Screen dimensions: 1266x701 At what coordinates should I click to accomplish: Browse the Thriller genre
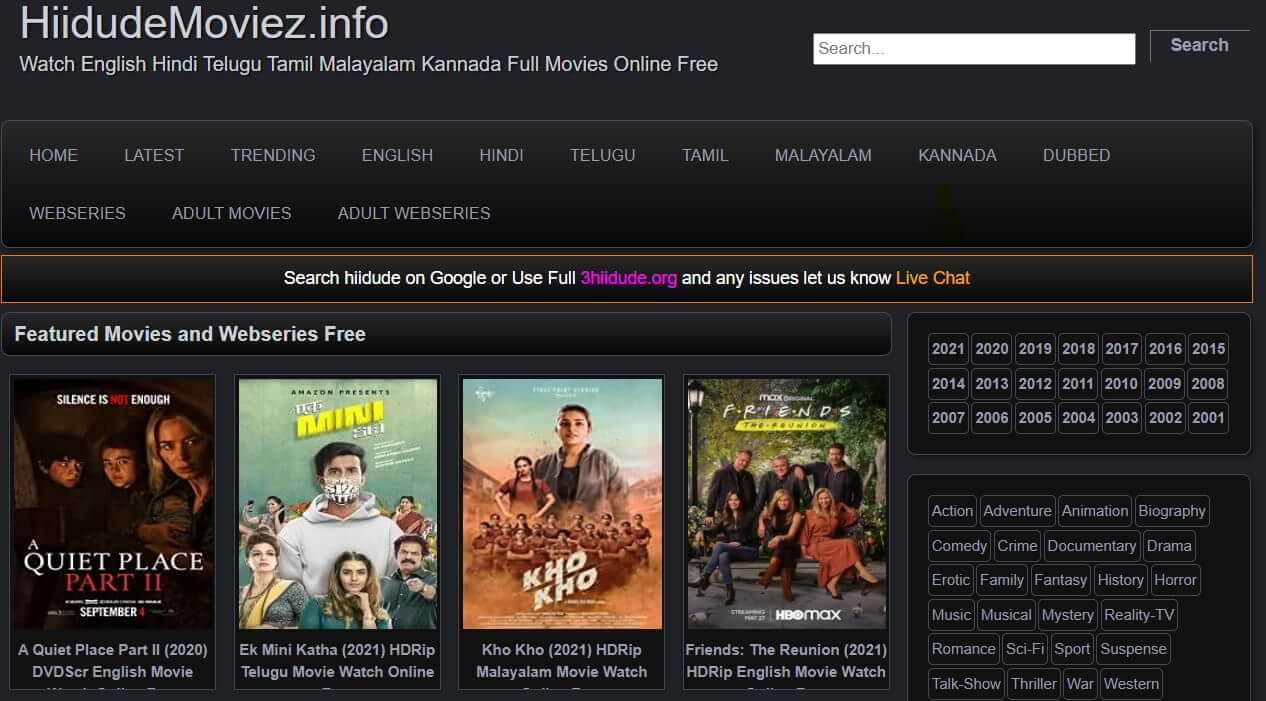pyautogui.click(x=1034, y=684)
